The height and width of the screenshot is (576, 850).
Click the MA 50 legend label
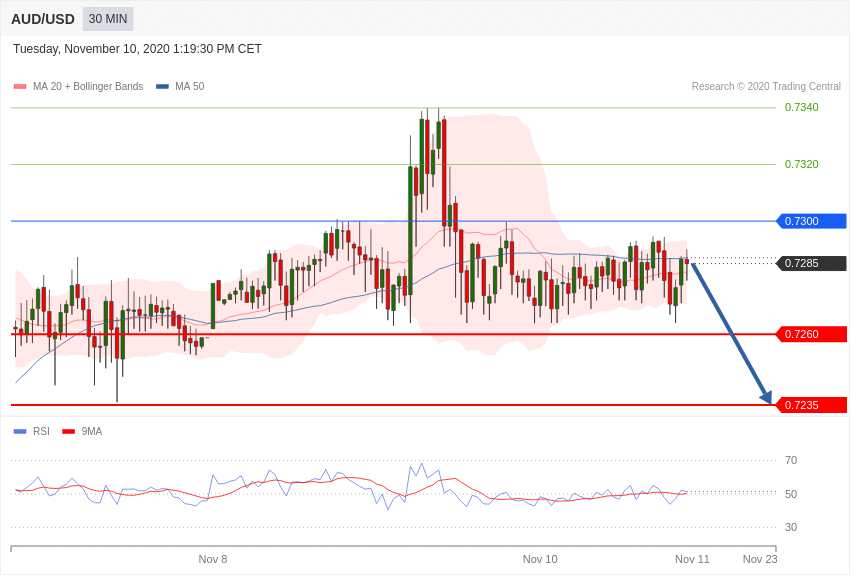click(190, 86)
